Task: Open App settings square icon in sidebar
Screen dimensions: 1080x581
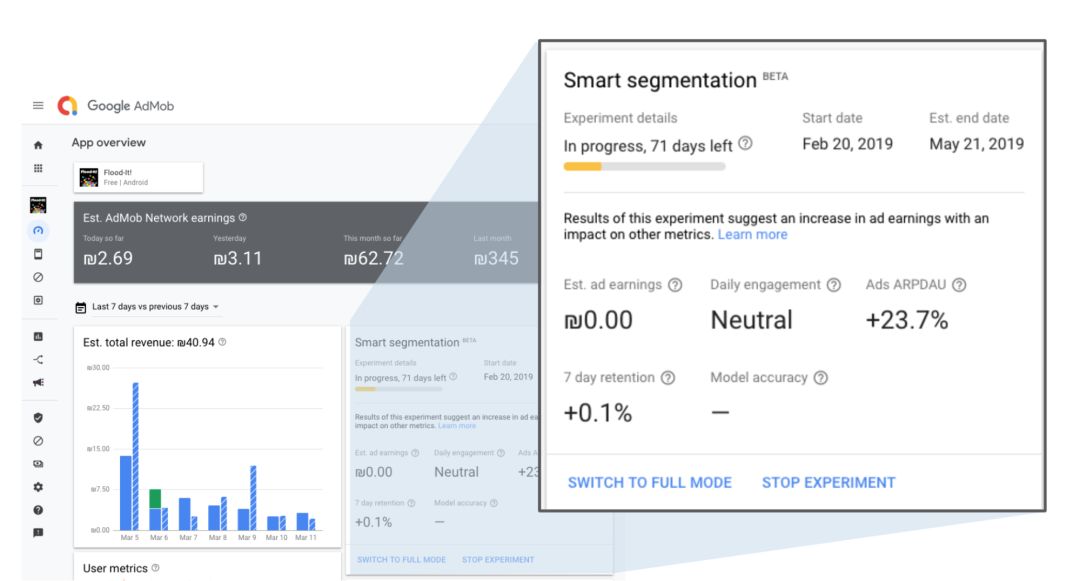Action: pos(38,300)
